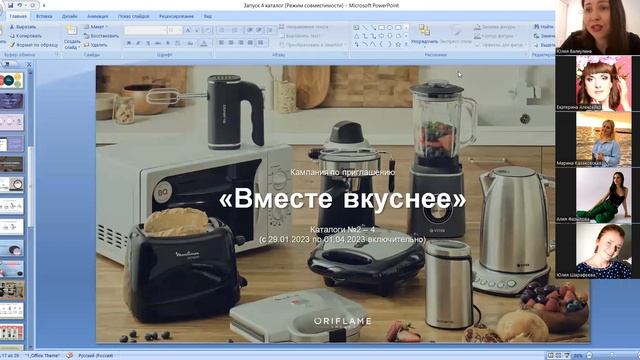The image size is (640, 360).
Task: Select the star shape in gallery
Action: [398, 44]
